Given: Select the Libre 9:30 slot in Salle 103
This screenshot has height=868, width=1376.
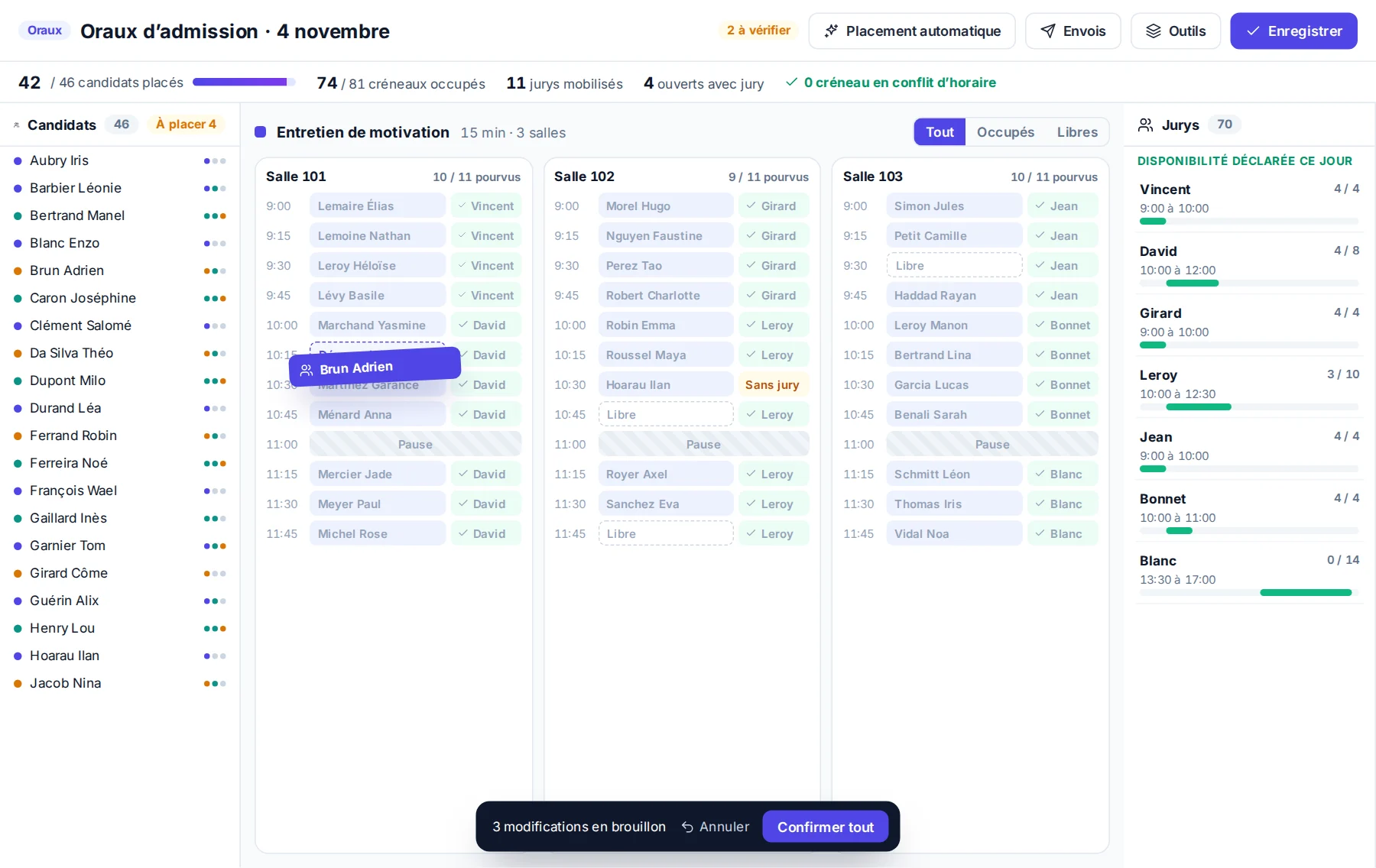Looking at the screenshot, I should [x=954, y=266].
